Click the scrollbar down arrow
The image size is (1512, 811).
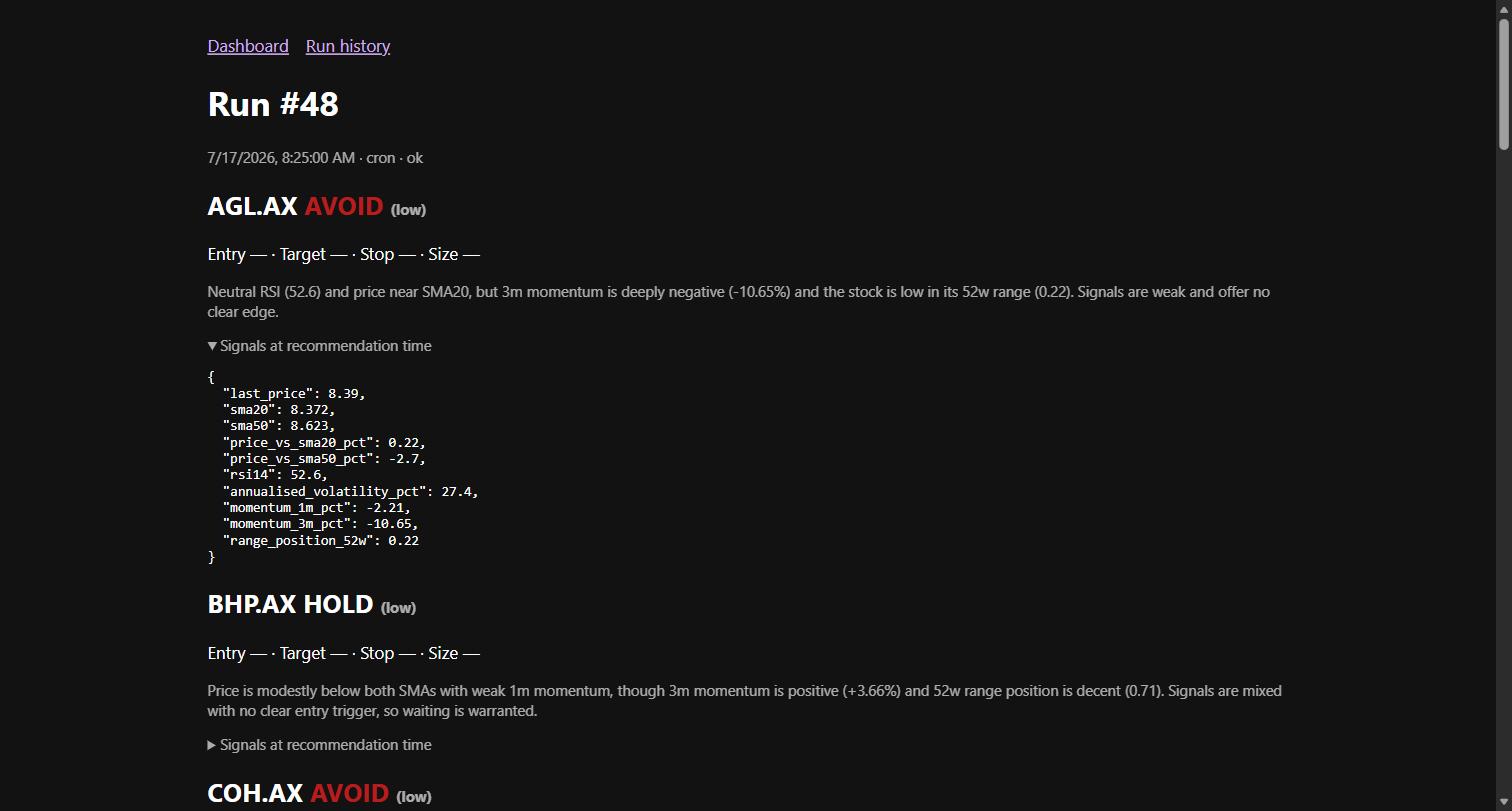click(x=1503, y=803)
